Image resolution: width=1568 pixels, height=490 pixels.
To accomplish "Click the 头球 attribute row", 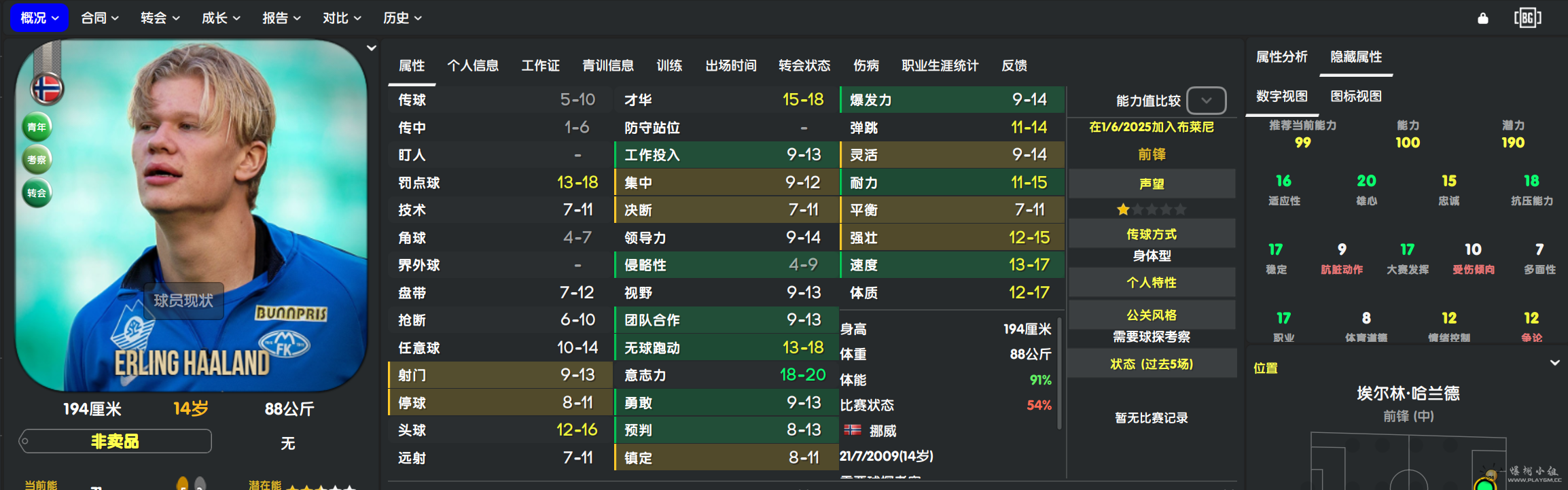I will (x=500, y=430).
